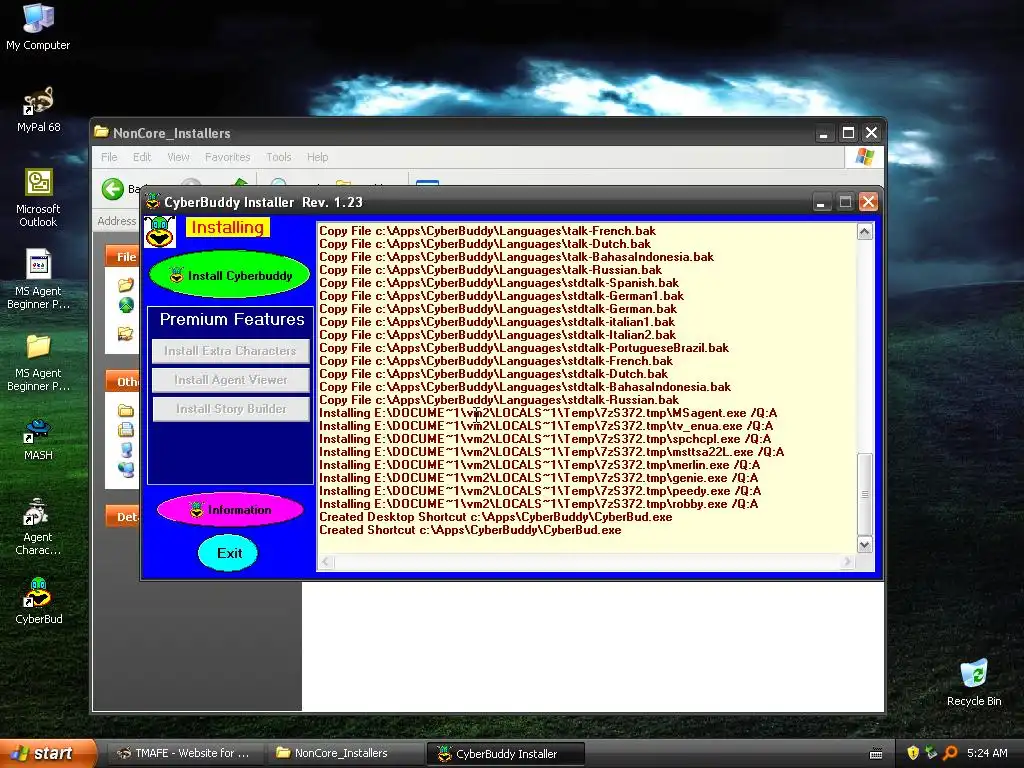Click the CyberBuddy mascot icon beside Installing
The height and width of the screenshot is (768, 1024).
(x=159, y=232)
